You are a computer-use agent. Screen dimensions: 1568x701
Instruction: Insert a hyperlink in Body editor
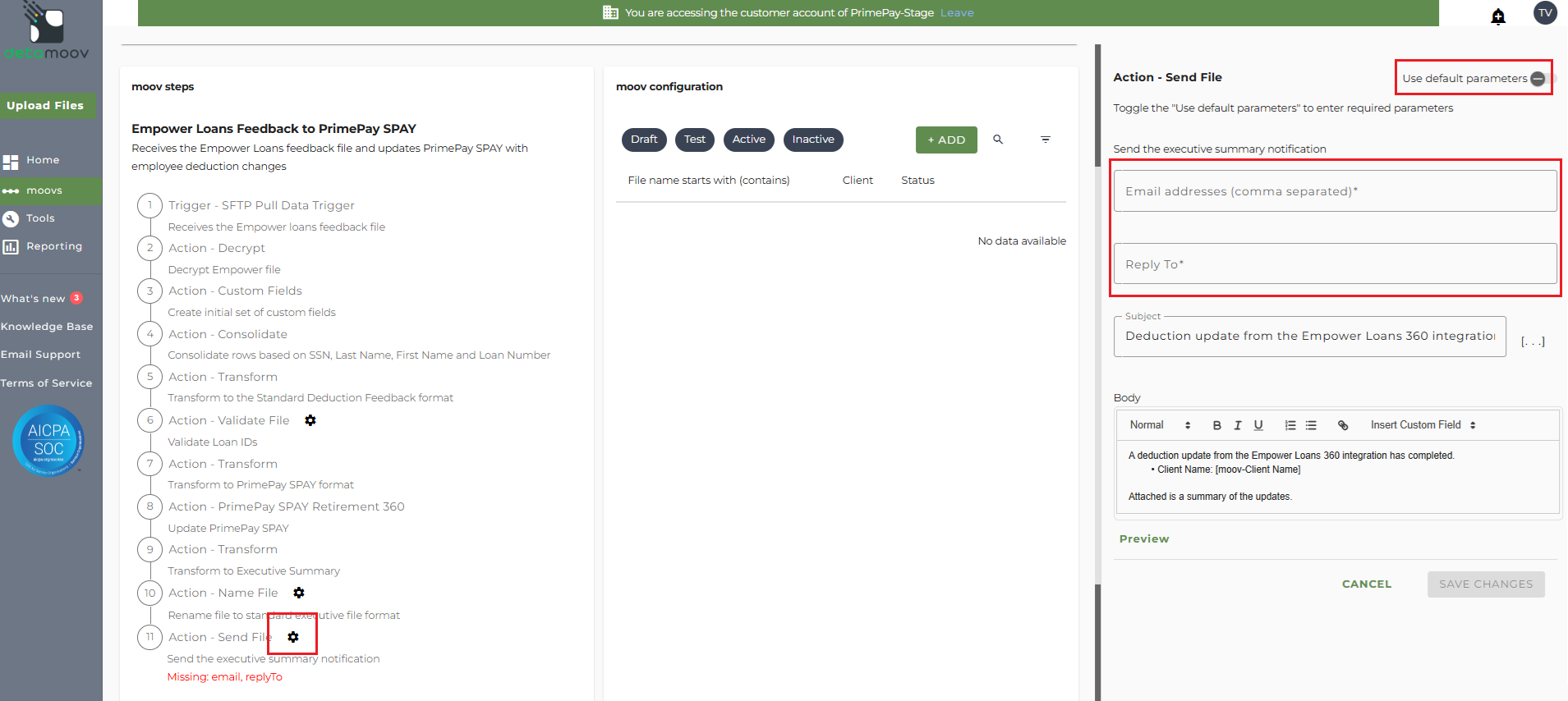1343,425
